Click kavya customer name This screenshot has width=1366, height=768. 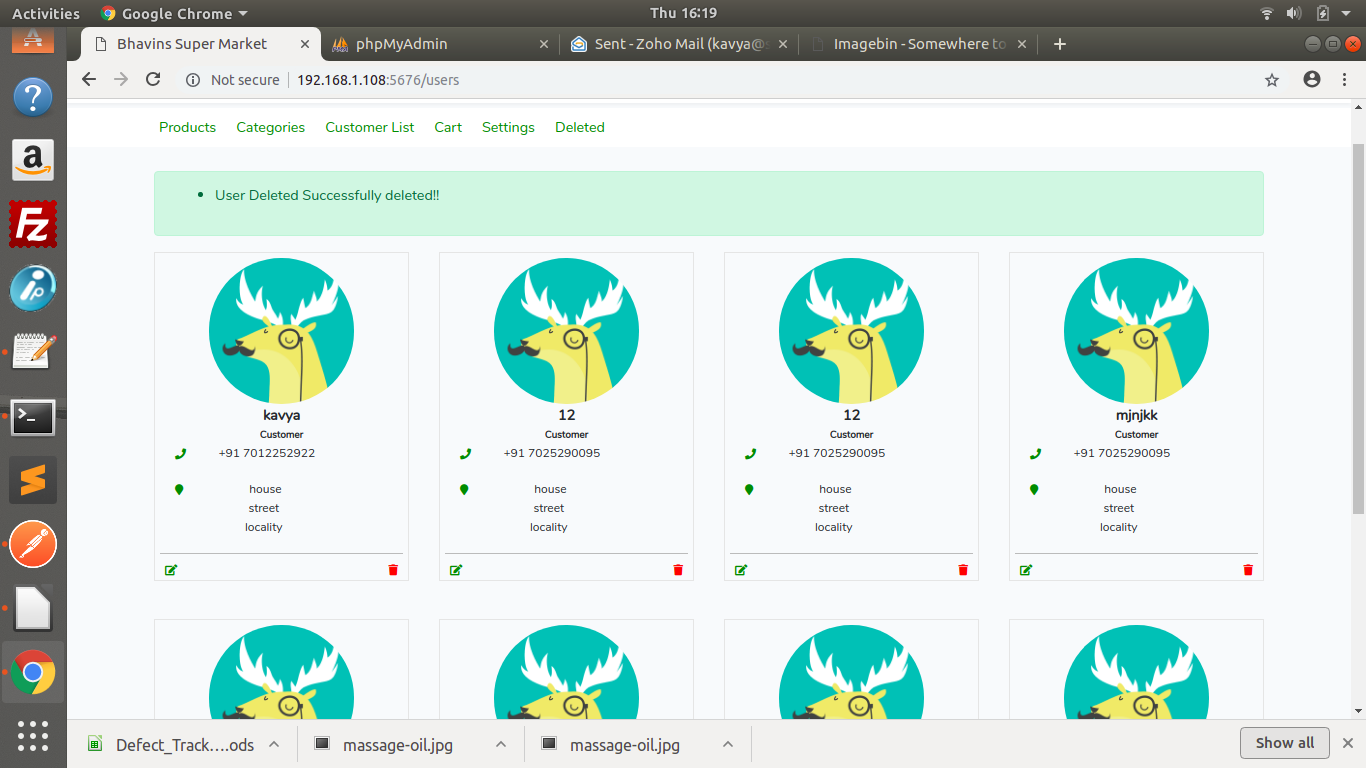tap(281, 415)
